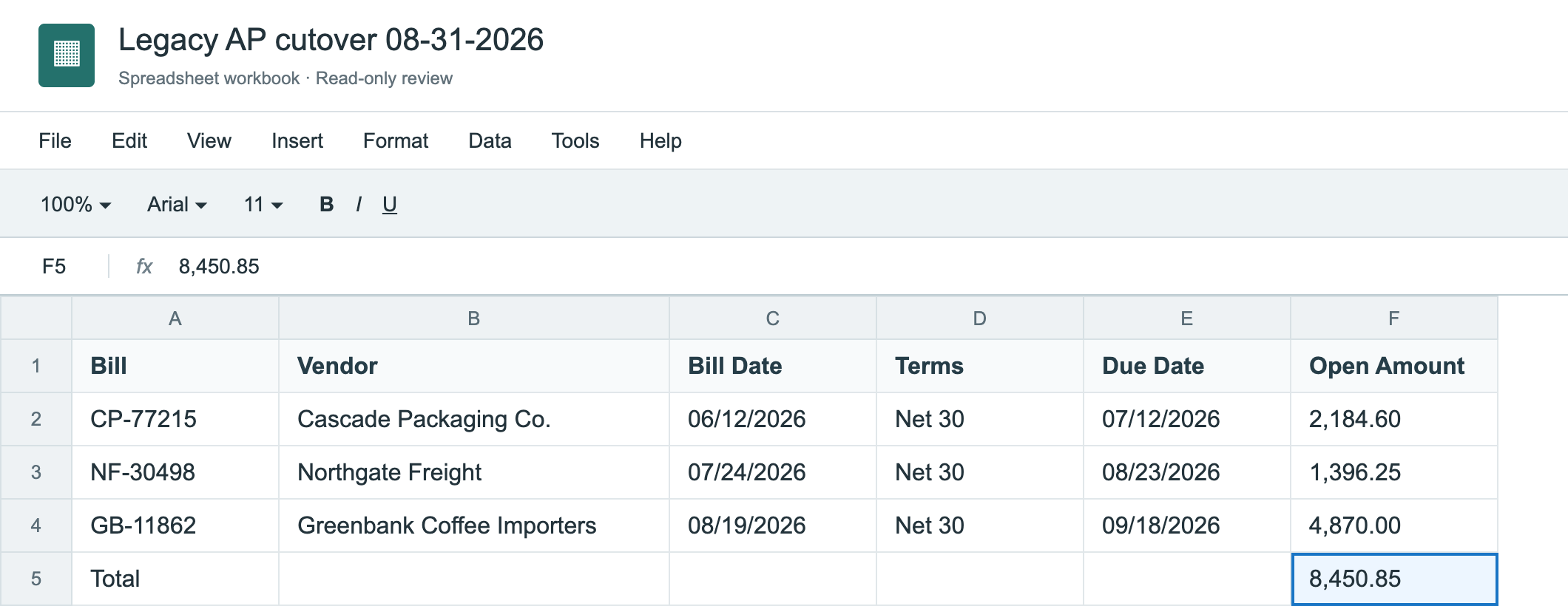The width and height of the screenshot is (1568, 606).
Task: Select column B header
Action: point(474,319)
